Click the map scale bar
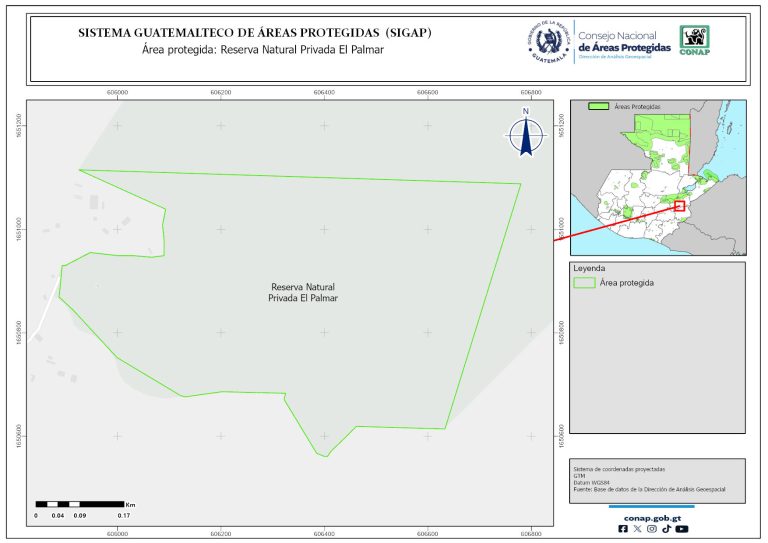This screenshot has height=543, width=768. click(x=78, y=503)
